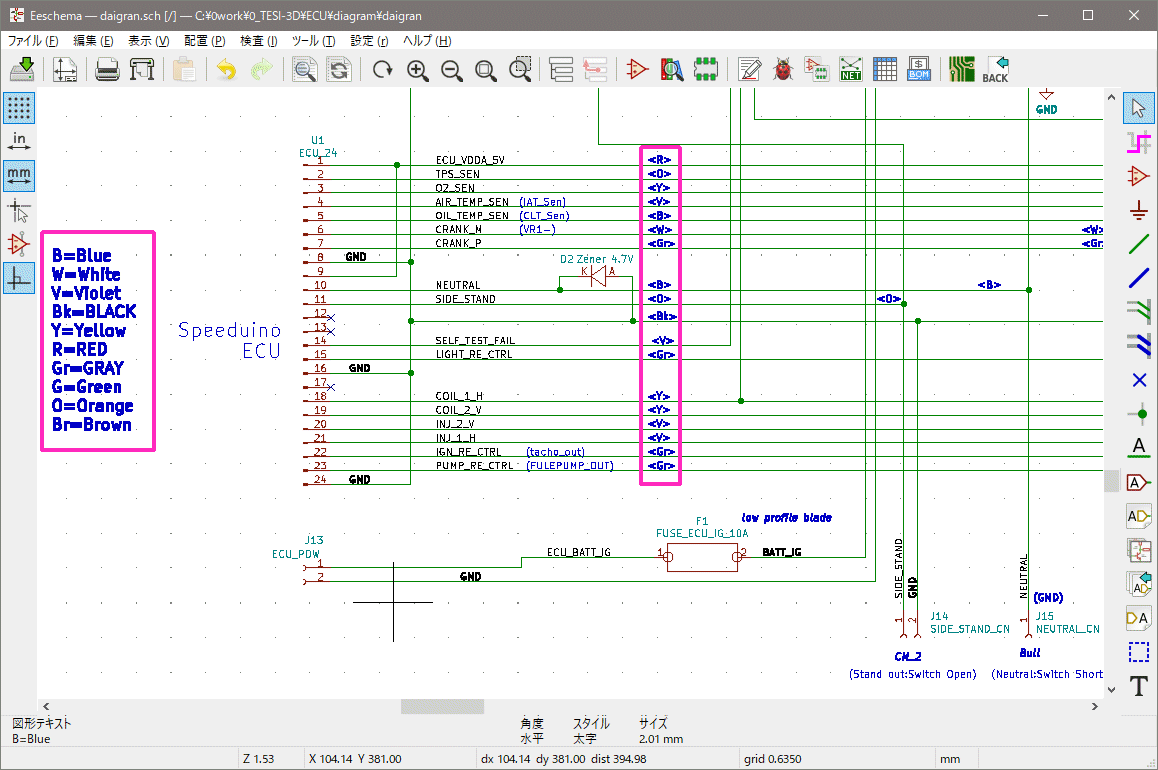
Task: Click the BACK import footprint icon
Action: [996, 69]
